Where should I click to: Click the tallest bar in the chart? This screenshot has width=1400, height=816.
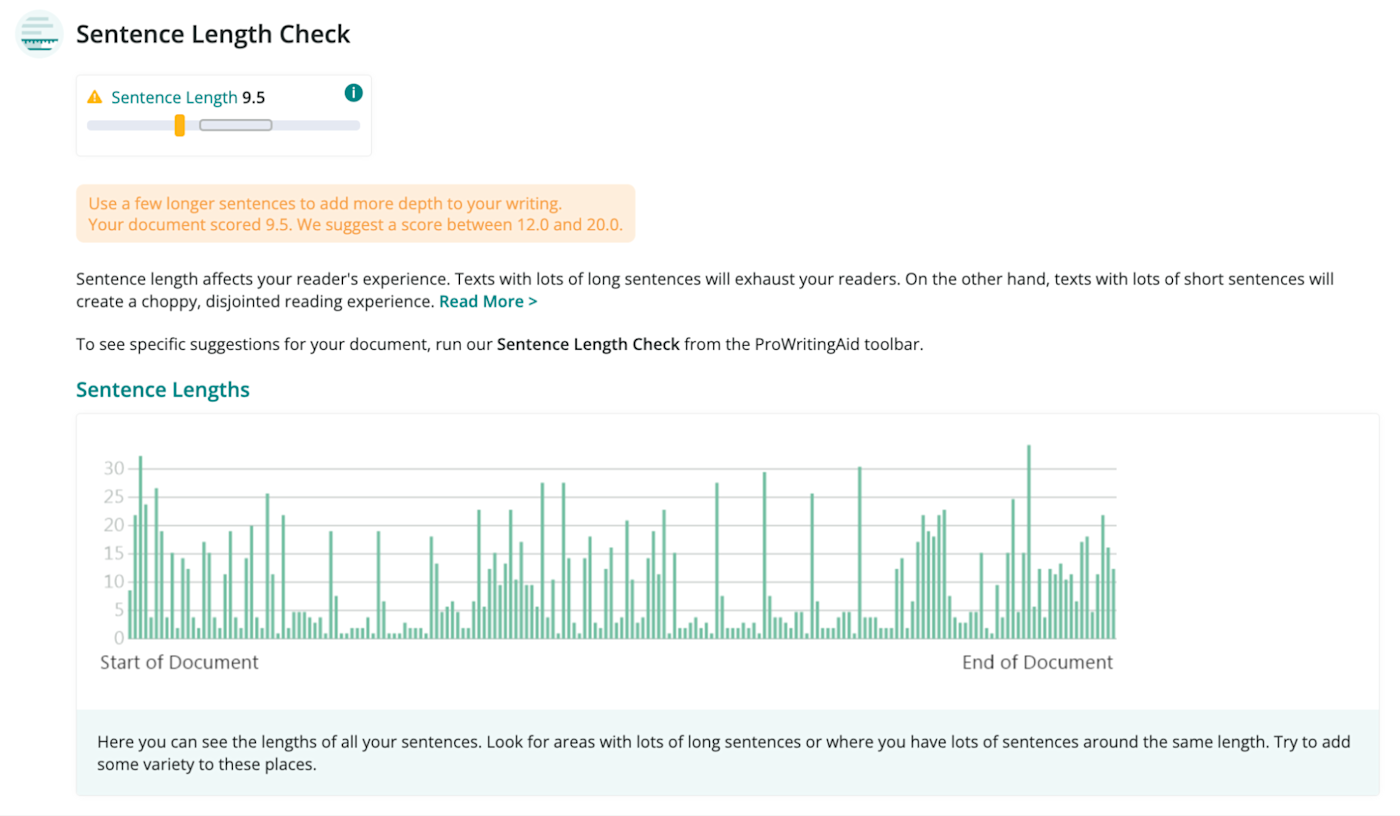click(x=1029, y=540)
